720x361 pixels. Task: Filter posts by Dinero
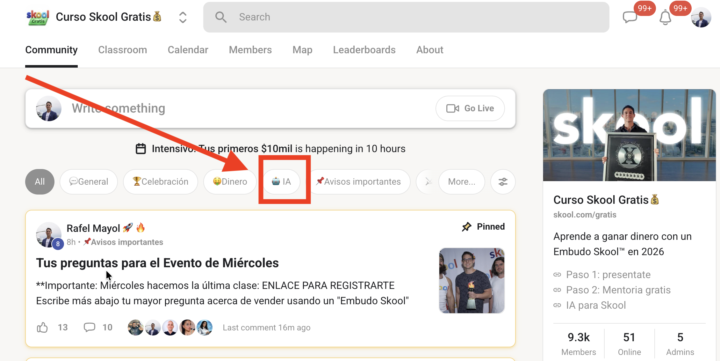click(x=230, y=181)
